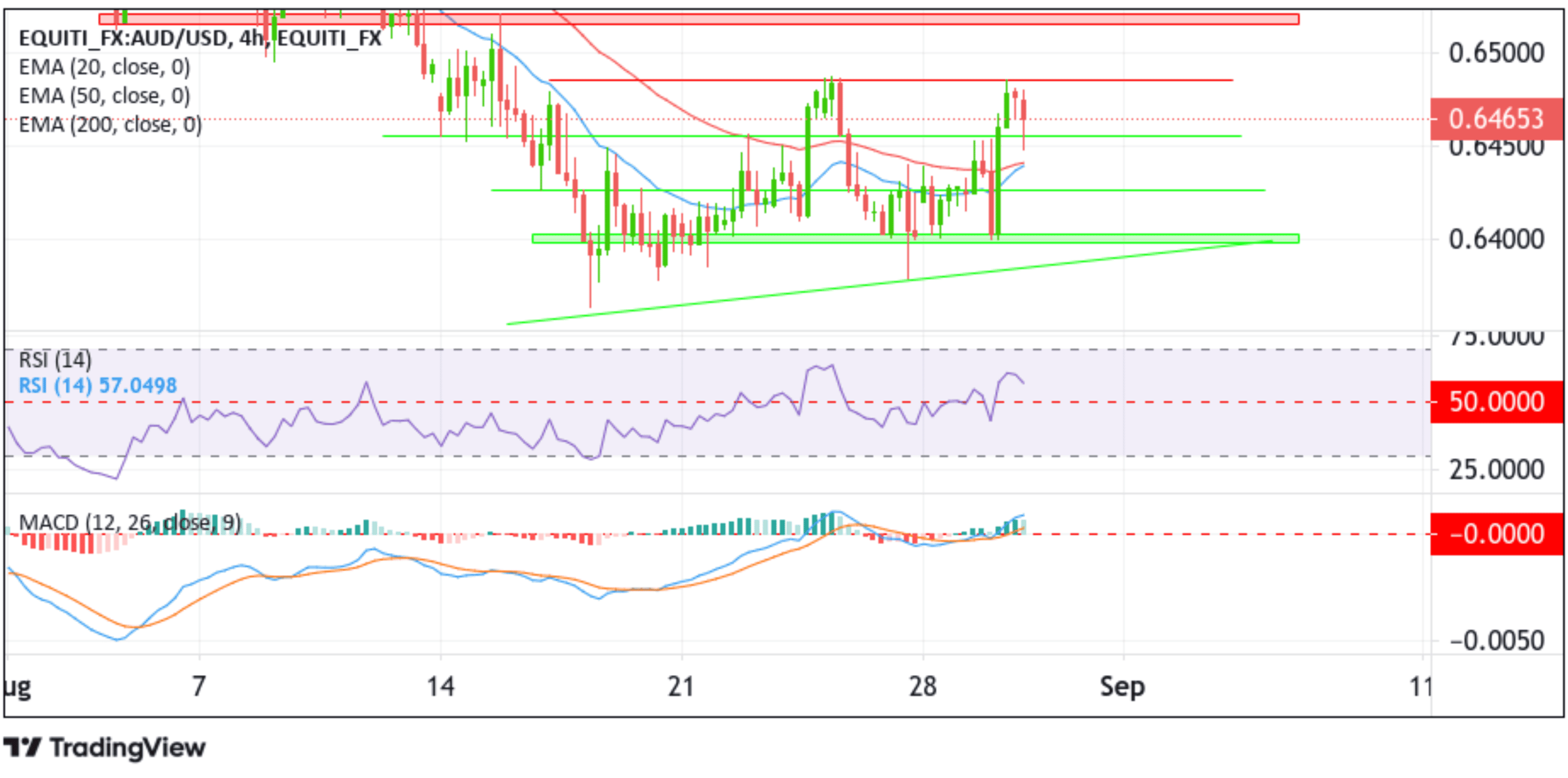1568x778 pixels.
Task: Select the EMA (200, close, 0) legend
Action: (110, 124)
